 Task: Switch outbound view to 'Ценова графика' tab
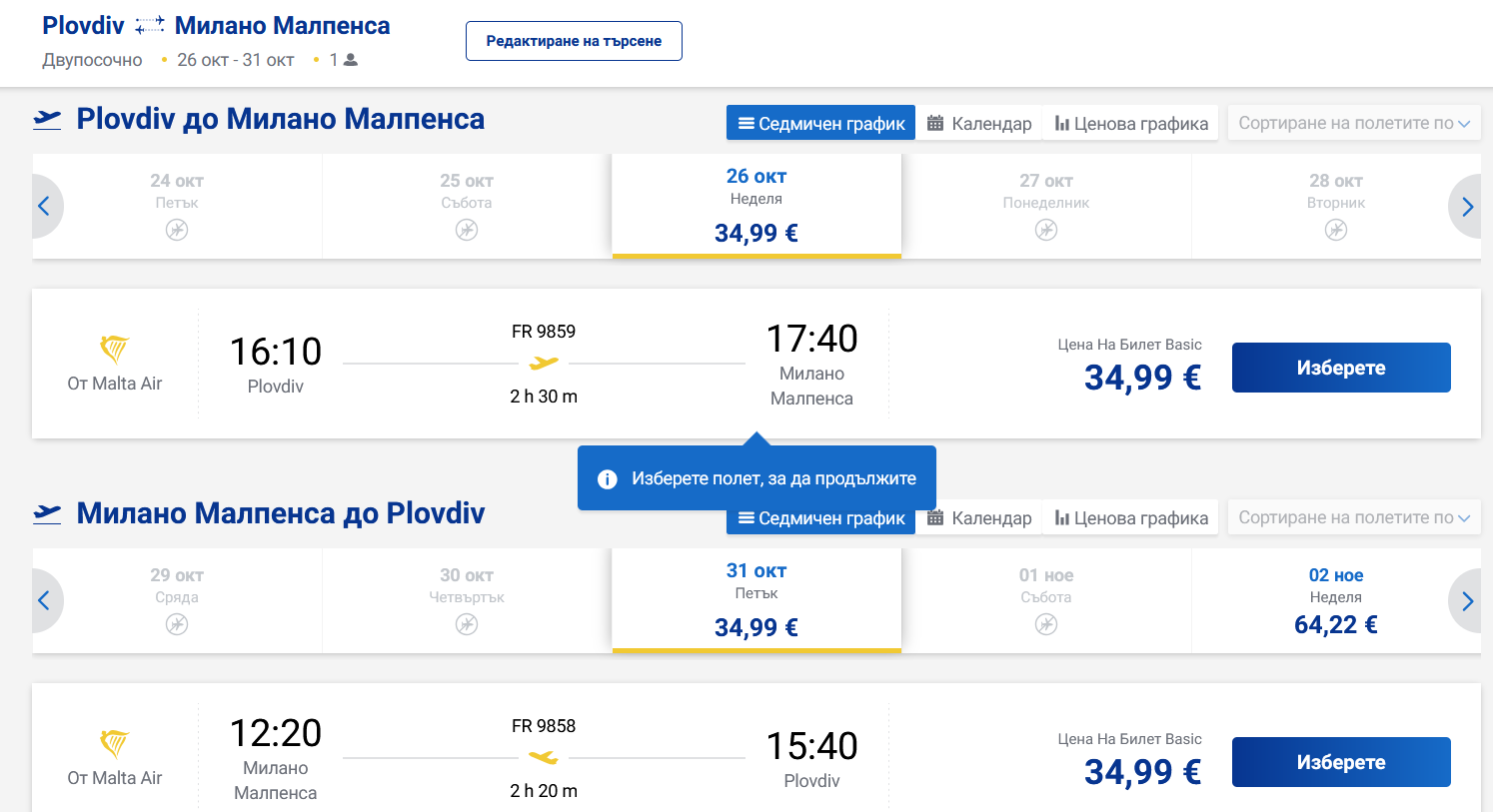point(1131,124)
